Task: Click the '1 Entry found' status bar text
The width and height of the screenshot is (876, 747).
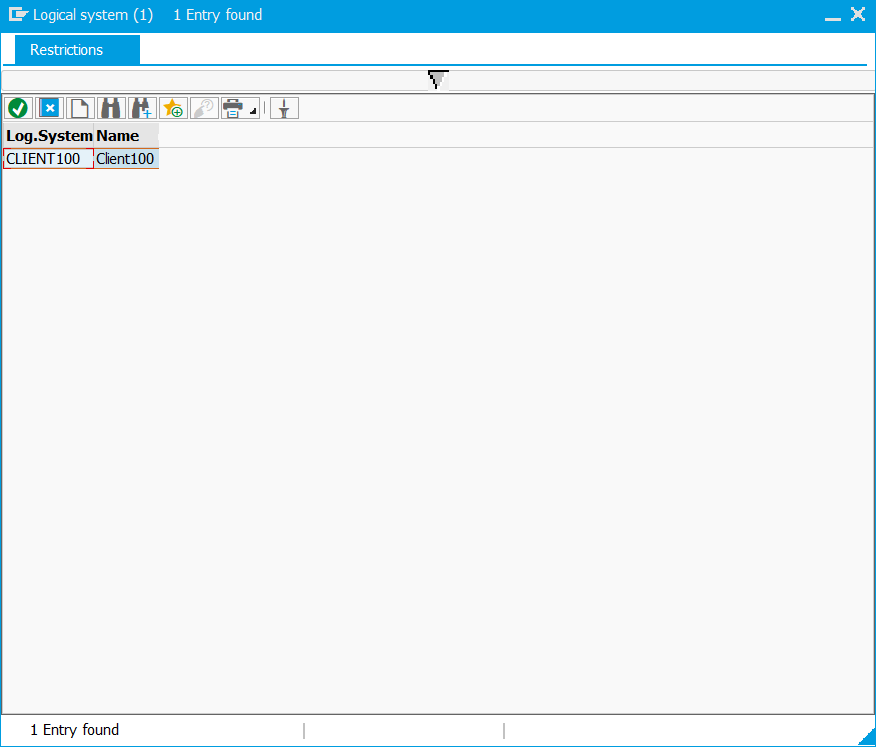Action: 74,730
